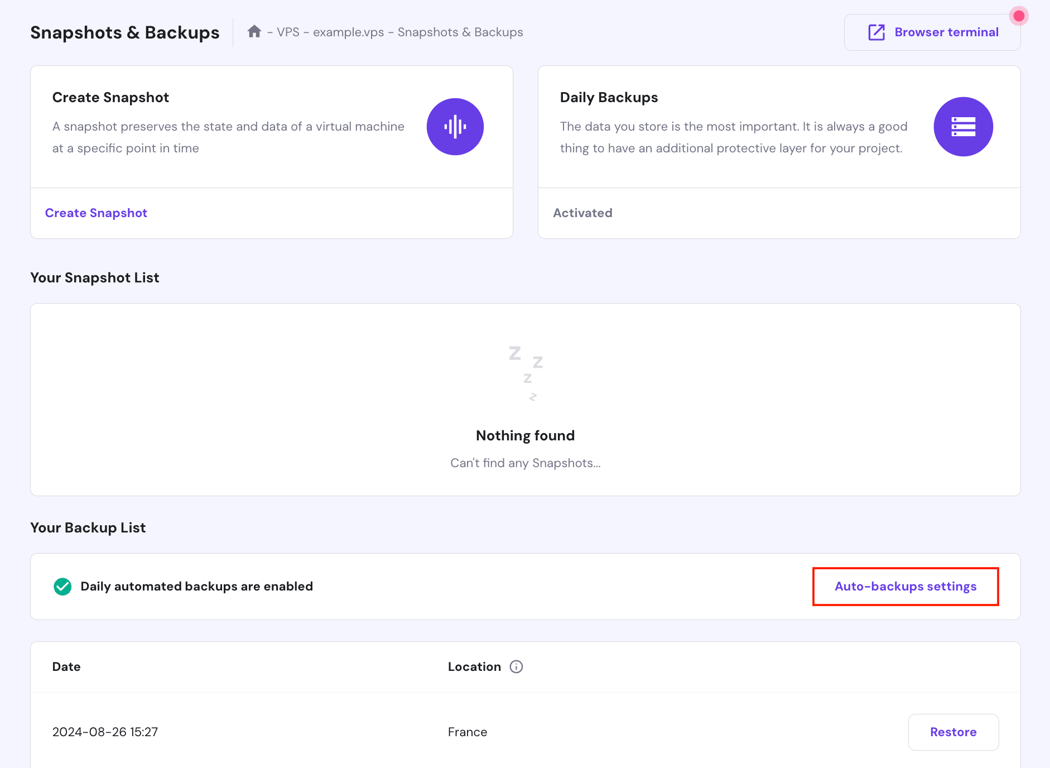Viewport: 1050px width, 768px height.
Task: Click the France location entry in the backup row
Action: tap(467, 732)
